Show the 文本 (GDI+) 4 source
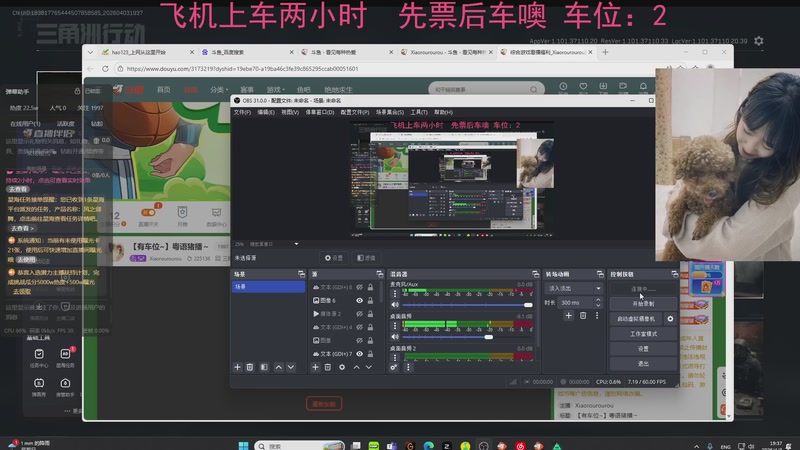The height and width of the screenshot is (450, 800). tap(360, 327)
